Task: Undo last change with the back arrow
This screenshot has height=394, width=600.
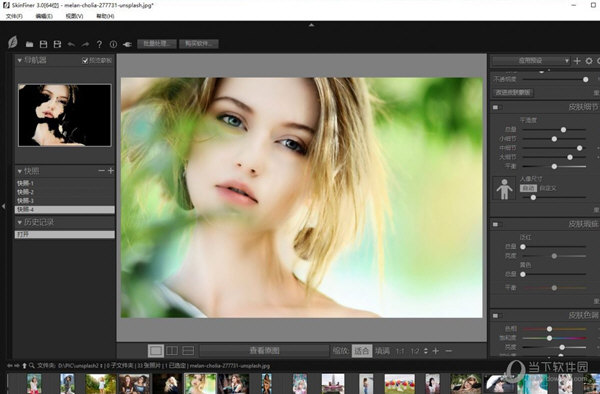Action: pos(71,44)
